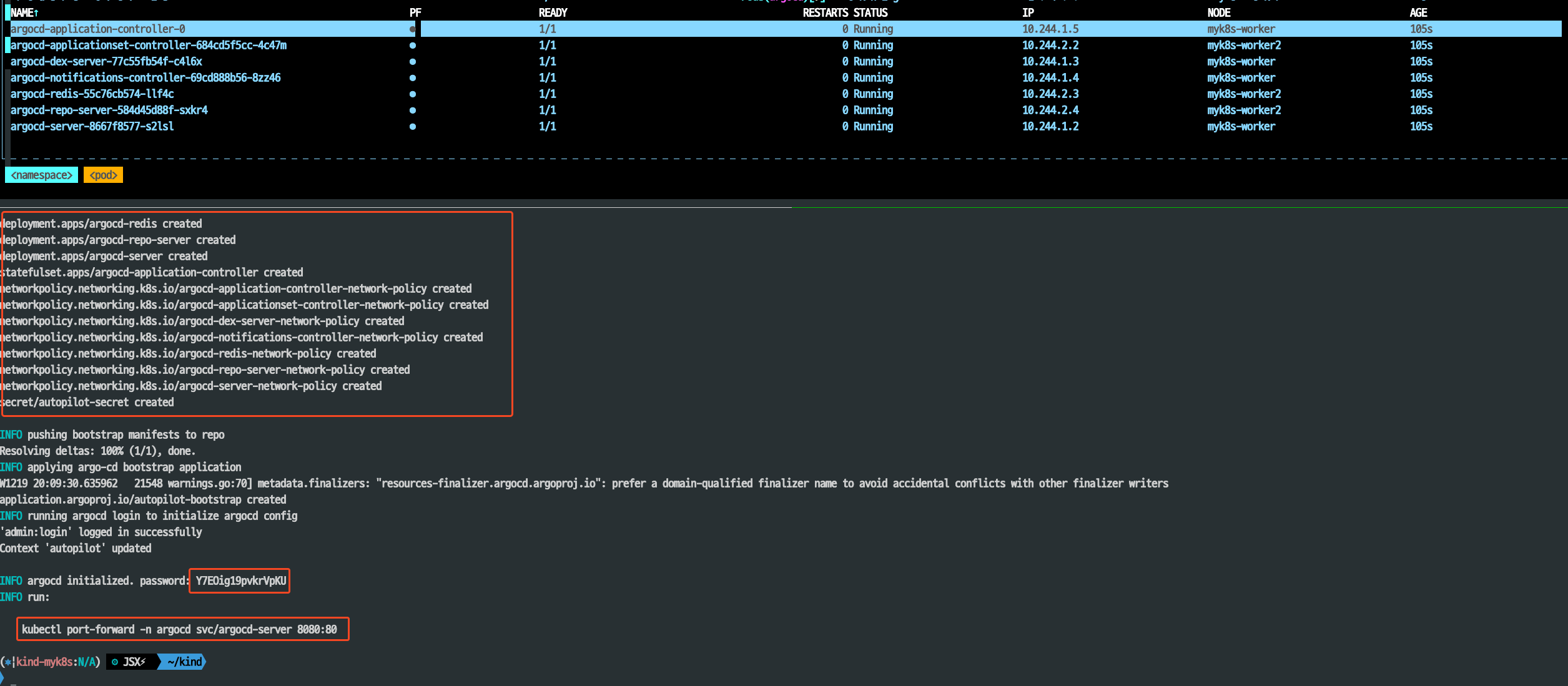Select the <namespace> breadcrumb

[x=42, y=175]
